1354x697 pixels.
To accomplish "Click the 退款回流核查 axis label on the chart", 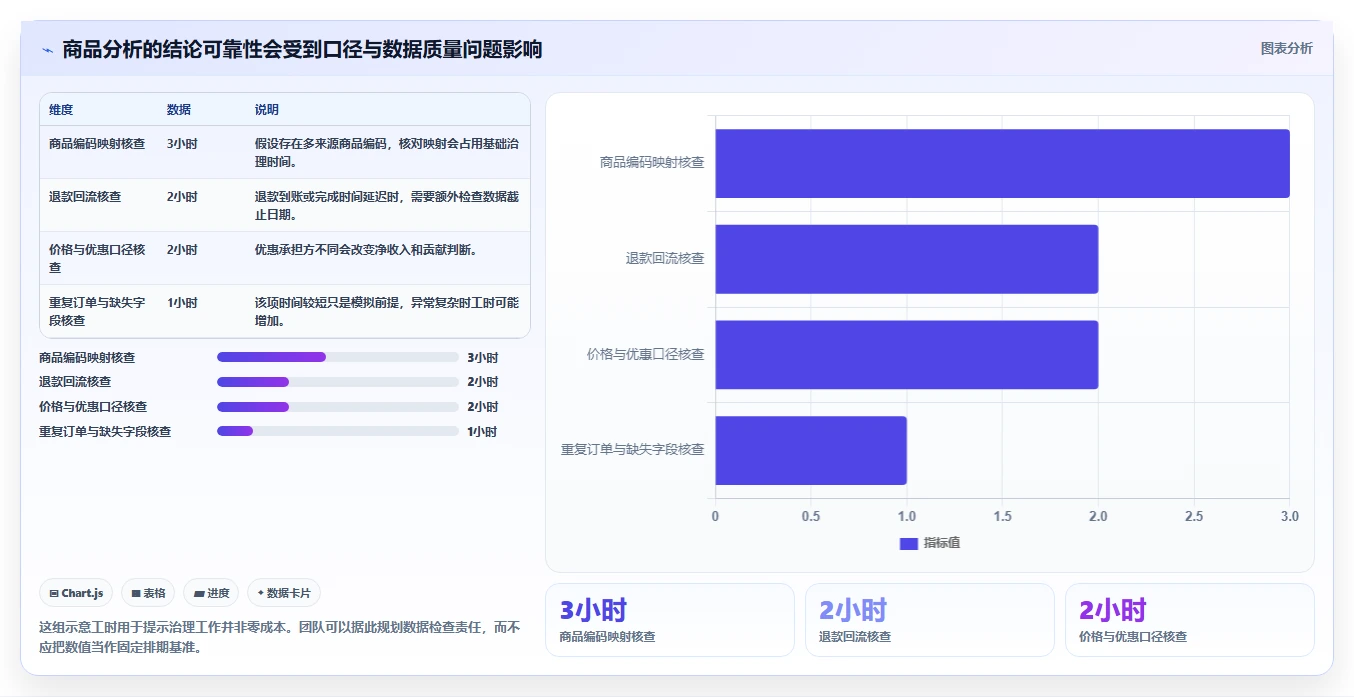I will 665,258.
